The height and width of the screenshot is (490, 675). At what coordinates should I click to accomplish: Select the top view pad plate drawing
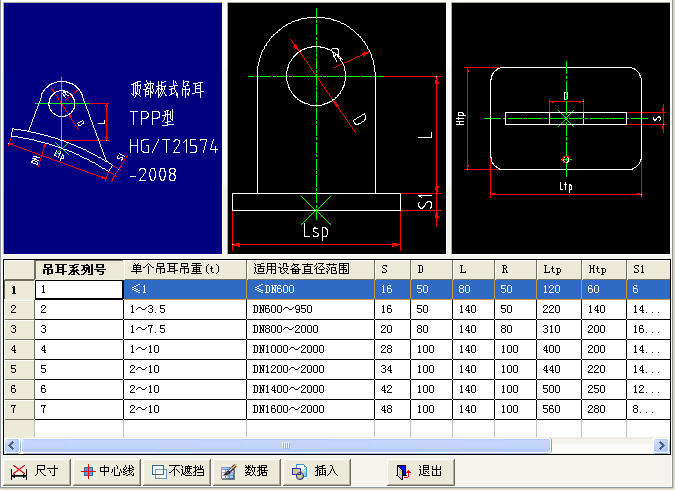(x=561, y=128)
